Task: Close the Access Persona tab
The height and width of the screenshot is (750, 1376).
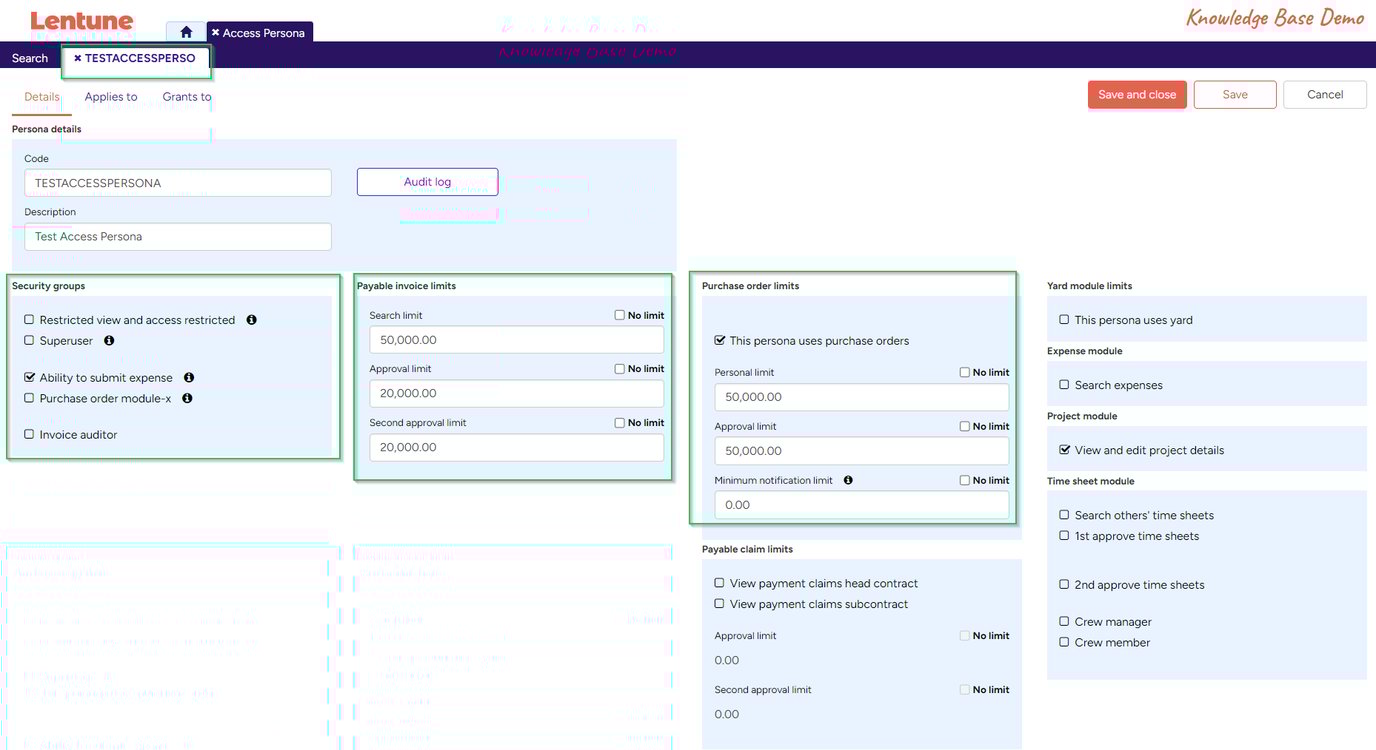Action: pyautogui.click(x=215, y=33)
